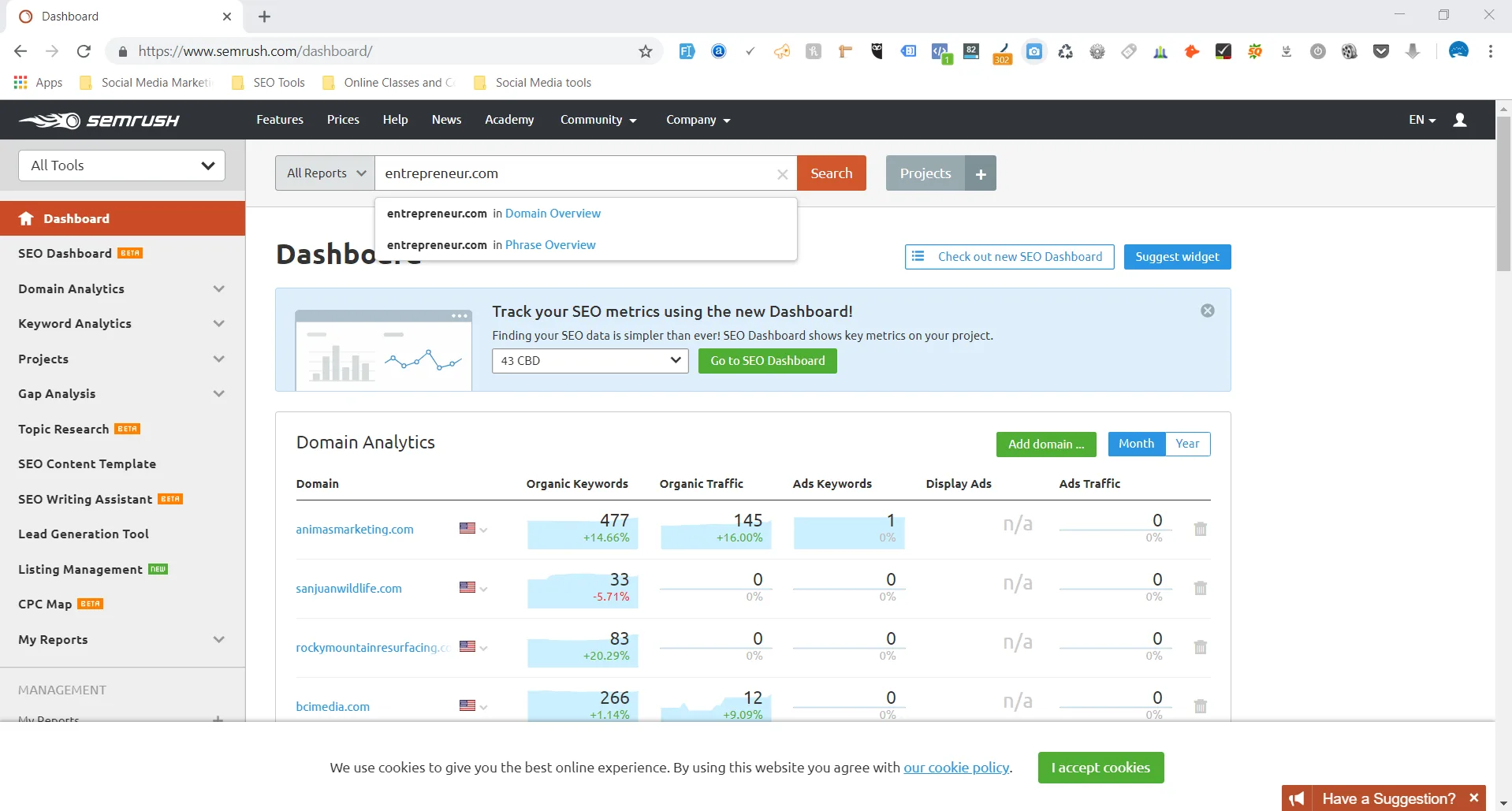The height and width of the screenshot is (811, 1512).
Task: Open the All Reports dropdown
Action: pyautogui.click(x=325, y=173)
